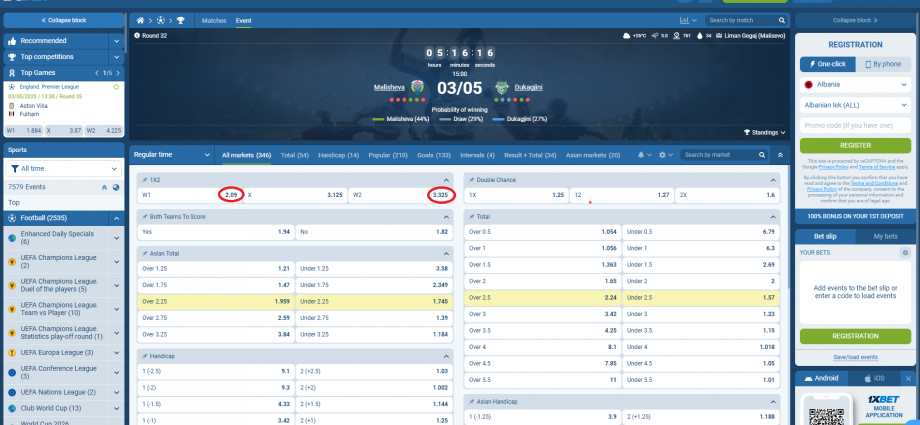Open the Albanian lek currency dropdown

855,105
